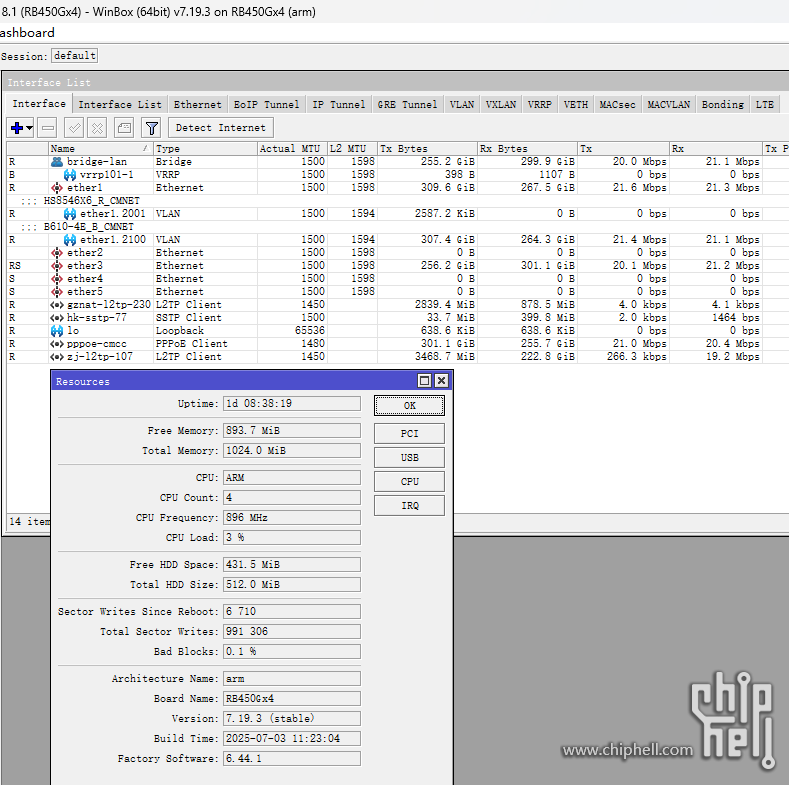Click the USB button
Image resolution: width=789 pixels, height=785 pixels.
(x=409, y=457)
